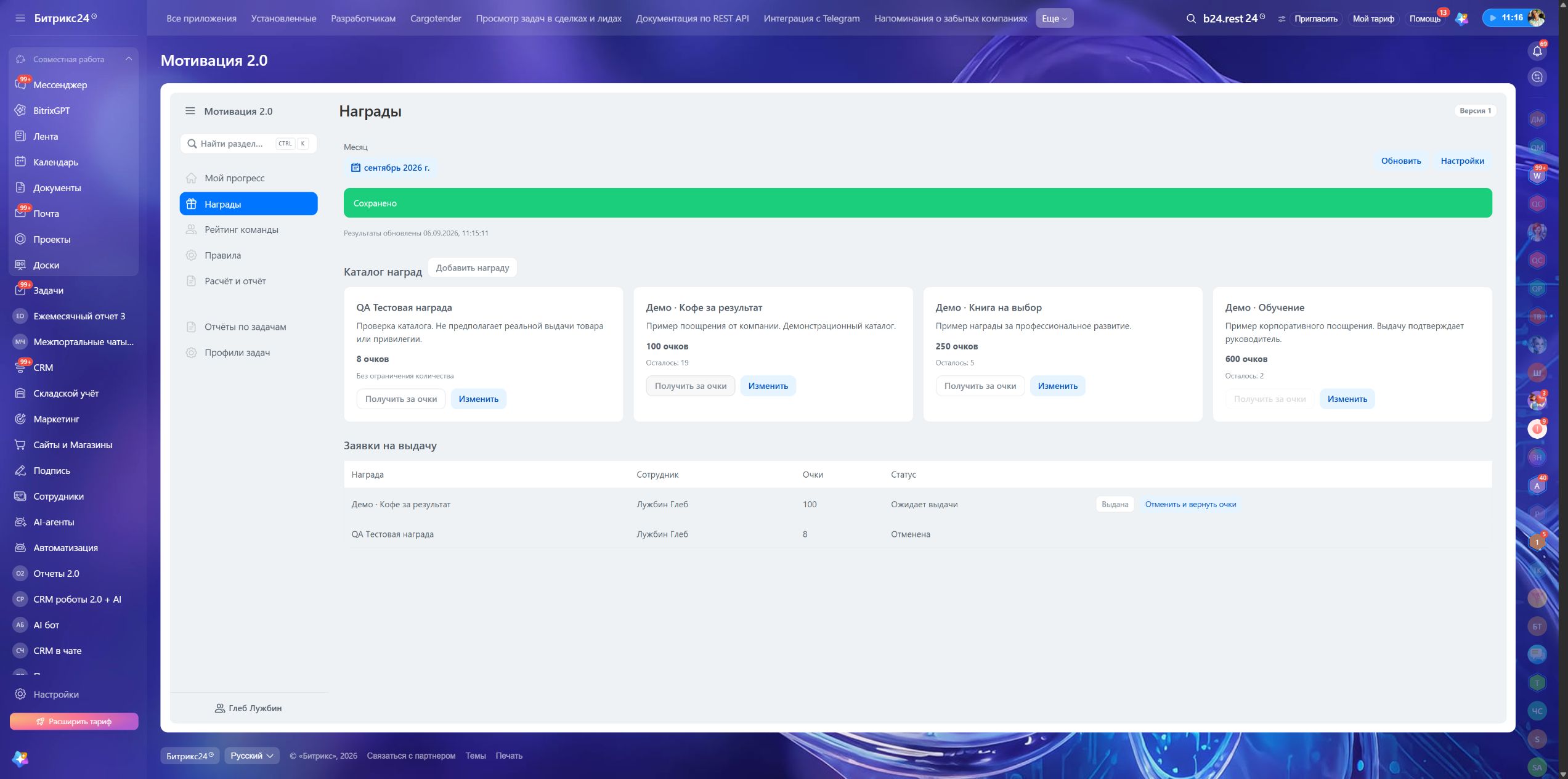Open Проекты in the sidebar
The width and height of the screenshot is (1568, 779).
tap(52, 239)
